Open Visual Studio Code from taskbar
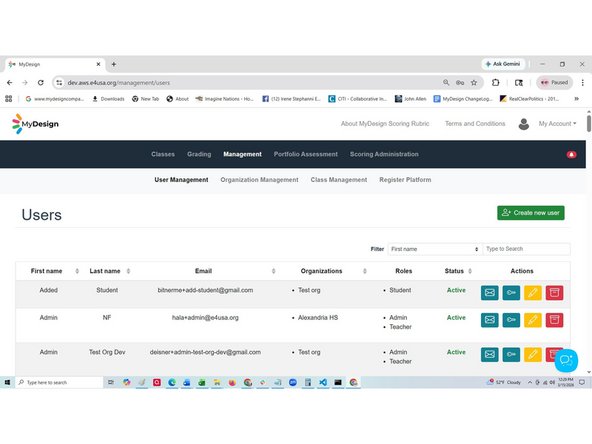The width and height of the screenshot is (592, 444). [323, 382]
